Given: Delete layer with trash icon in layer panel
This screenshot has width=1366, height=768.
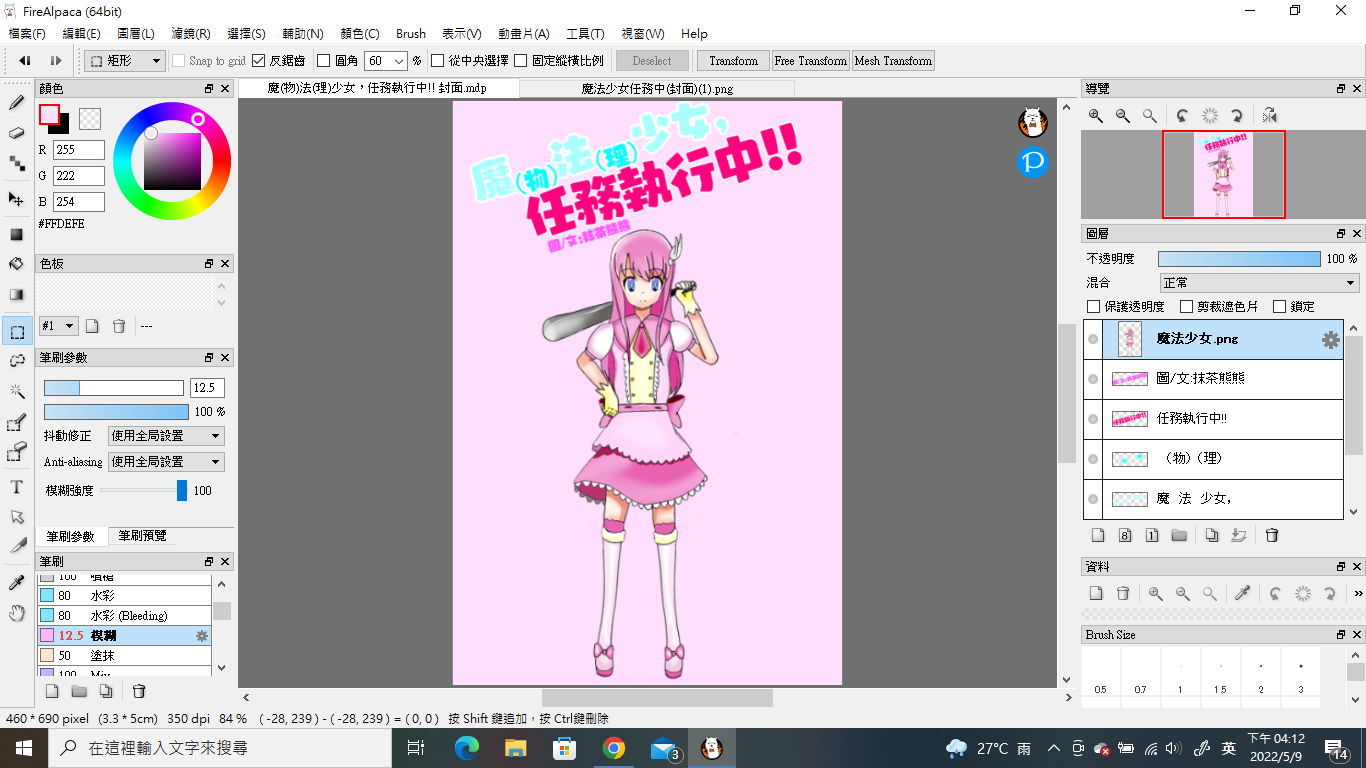Looking at the screenshot, I should point(1272,535).
